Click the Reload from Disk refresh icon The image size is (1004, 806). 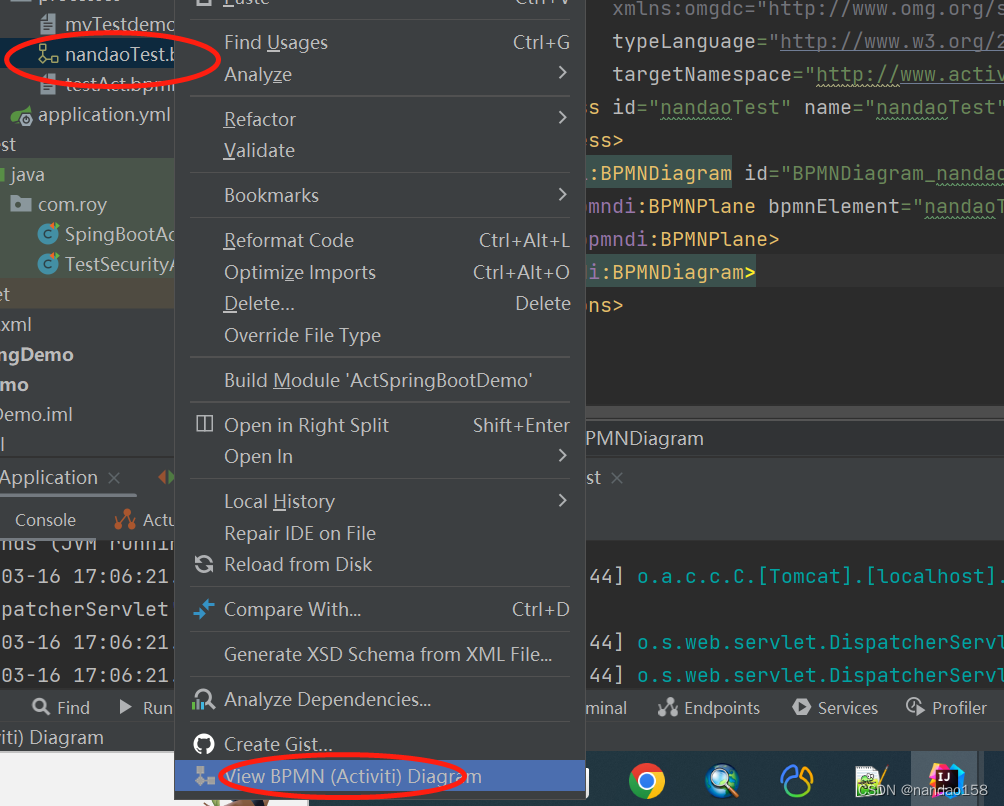(204, 564)
